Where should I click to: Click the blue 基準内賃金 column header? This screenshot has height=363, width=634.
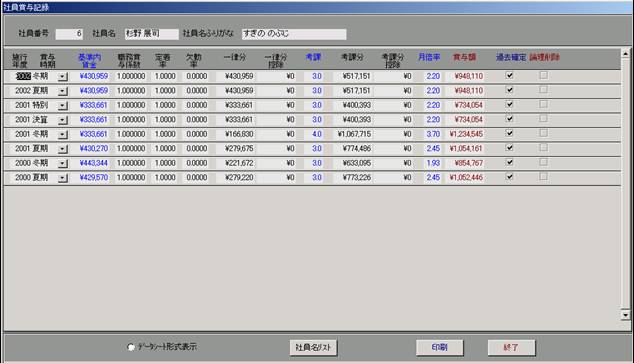pos(89,61)
